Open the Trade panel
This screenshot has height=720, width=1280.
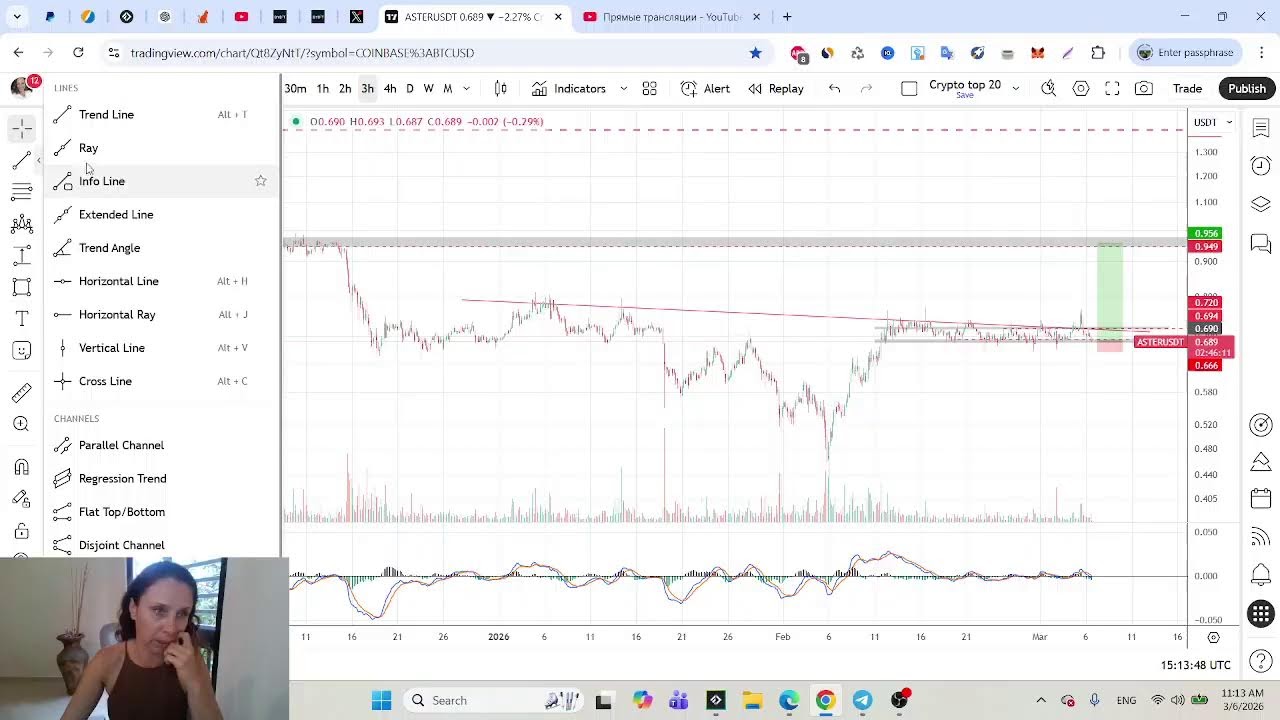tap(1187, 89)
